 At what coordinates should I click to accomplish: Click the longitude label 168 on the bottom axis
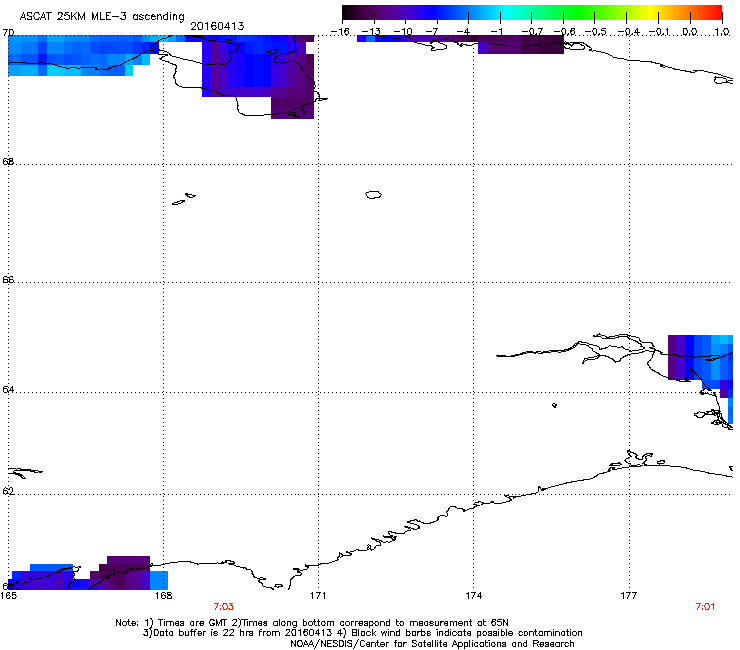tap(163, 595)
